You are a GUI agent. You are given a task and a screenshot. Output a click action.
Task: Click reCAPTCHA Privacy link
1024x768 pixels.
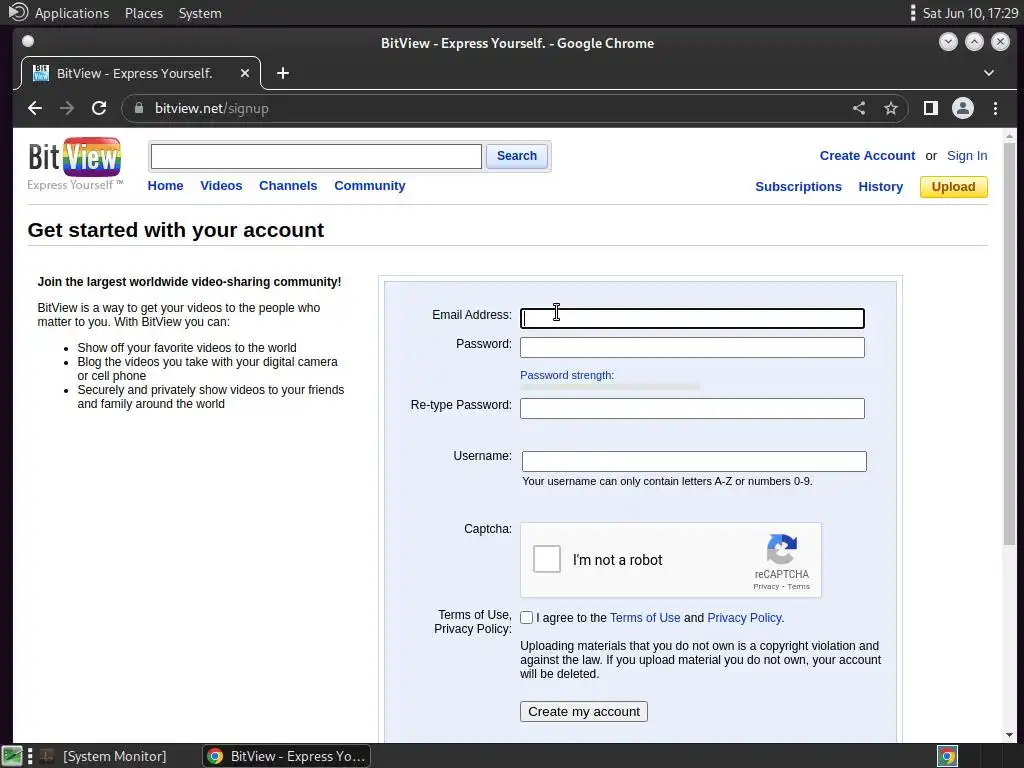pos(766,586)
